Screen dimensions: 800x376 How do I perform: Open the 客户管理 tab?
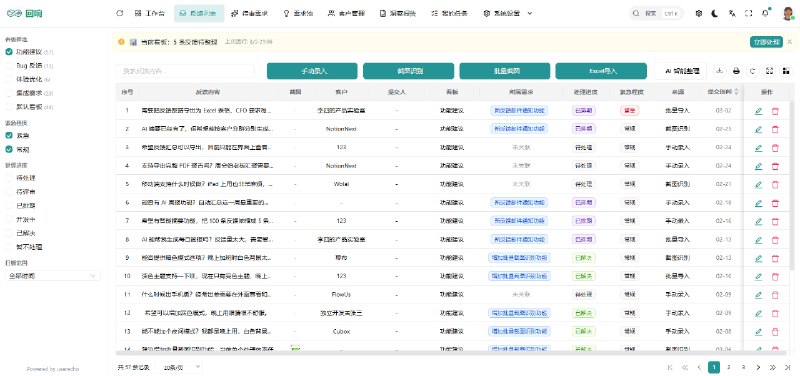point(346,14)
